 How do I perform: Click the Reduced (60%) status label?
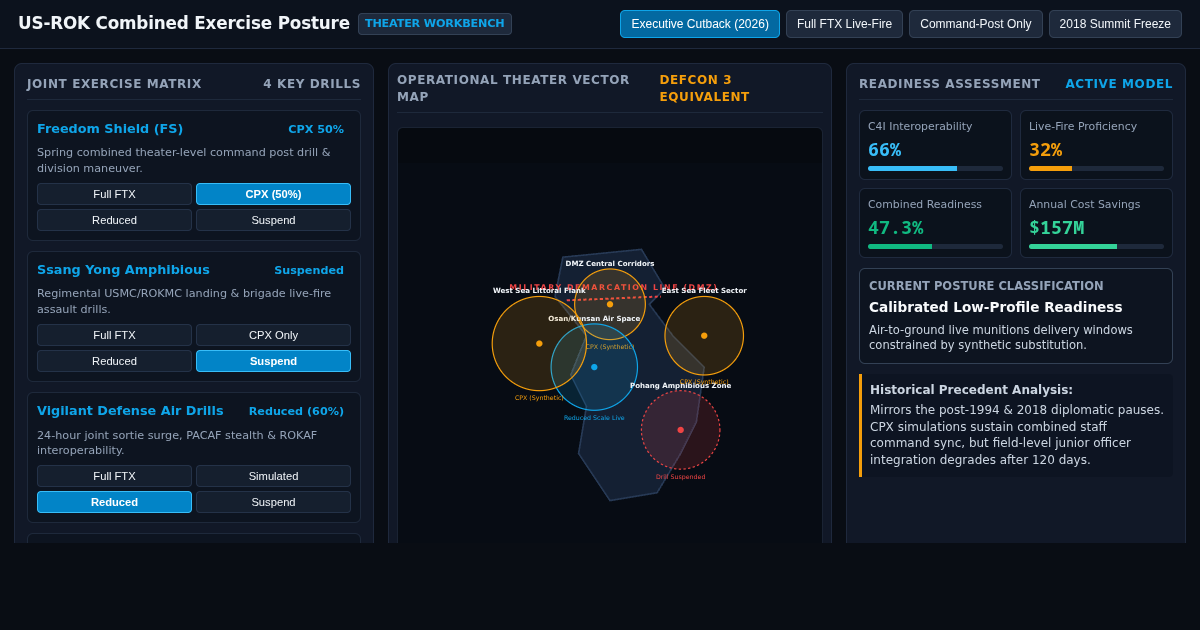296,411
